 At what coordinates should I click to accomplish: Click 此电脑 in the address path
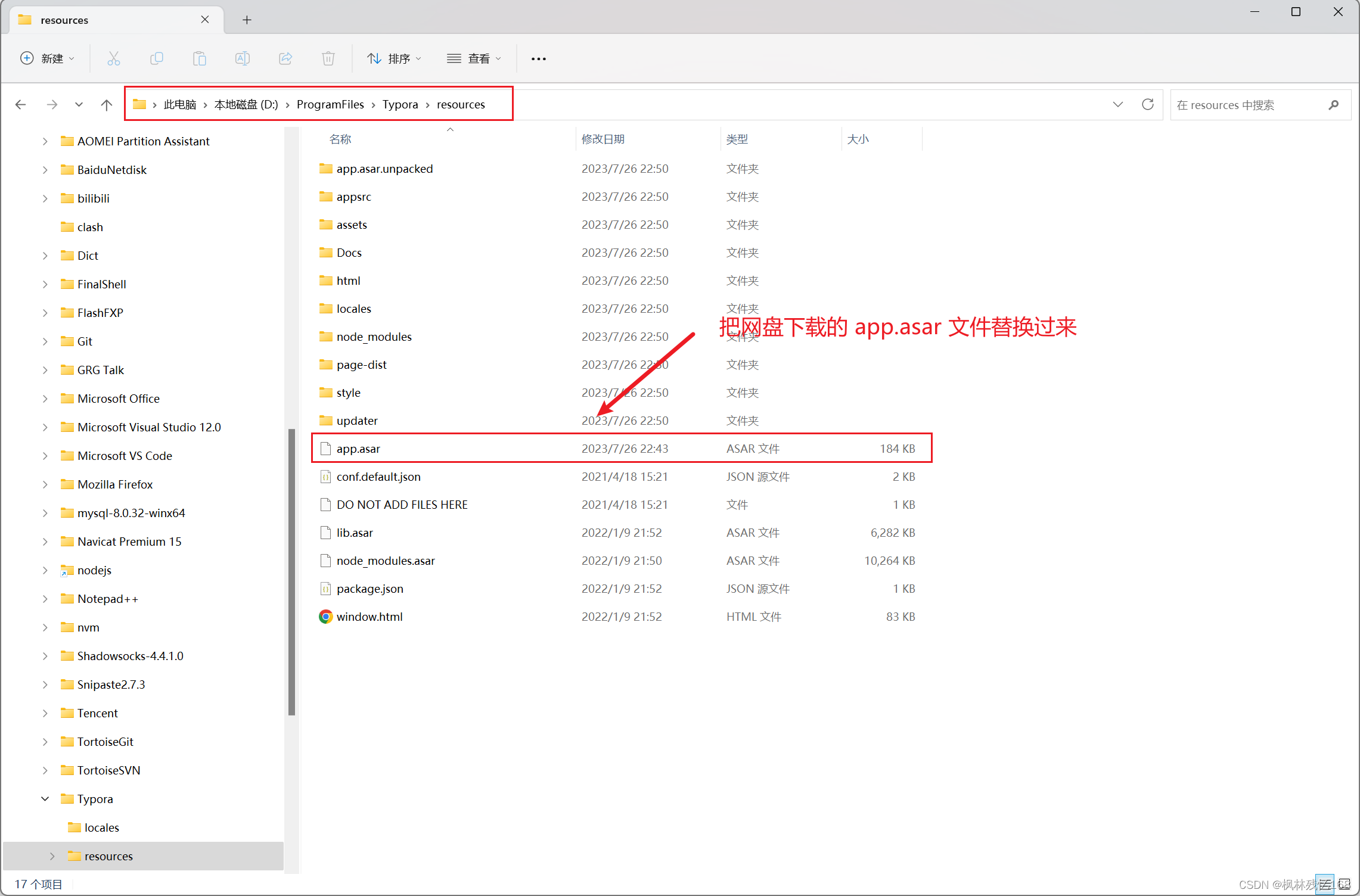point(180,105)
